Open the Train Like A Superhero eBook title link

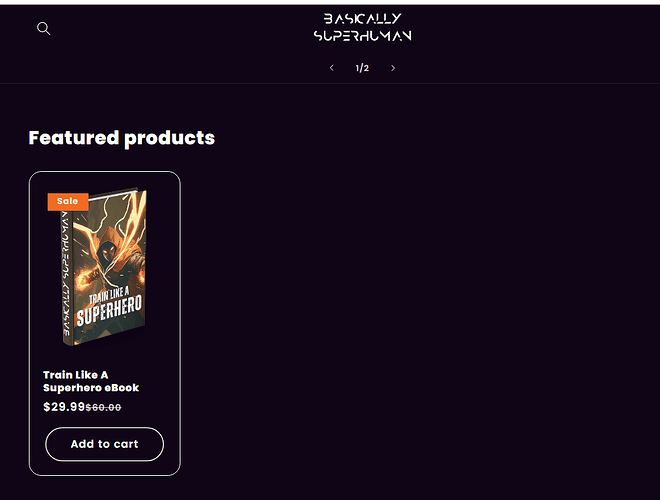91,381
